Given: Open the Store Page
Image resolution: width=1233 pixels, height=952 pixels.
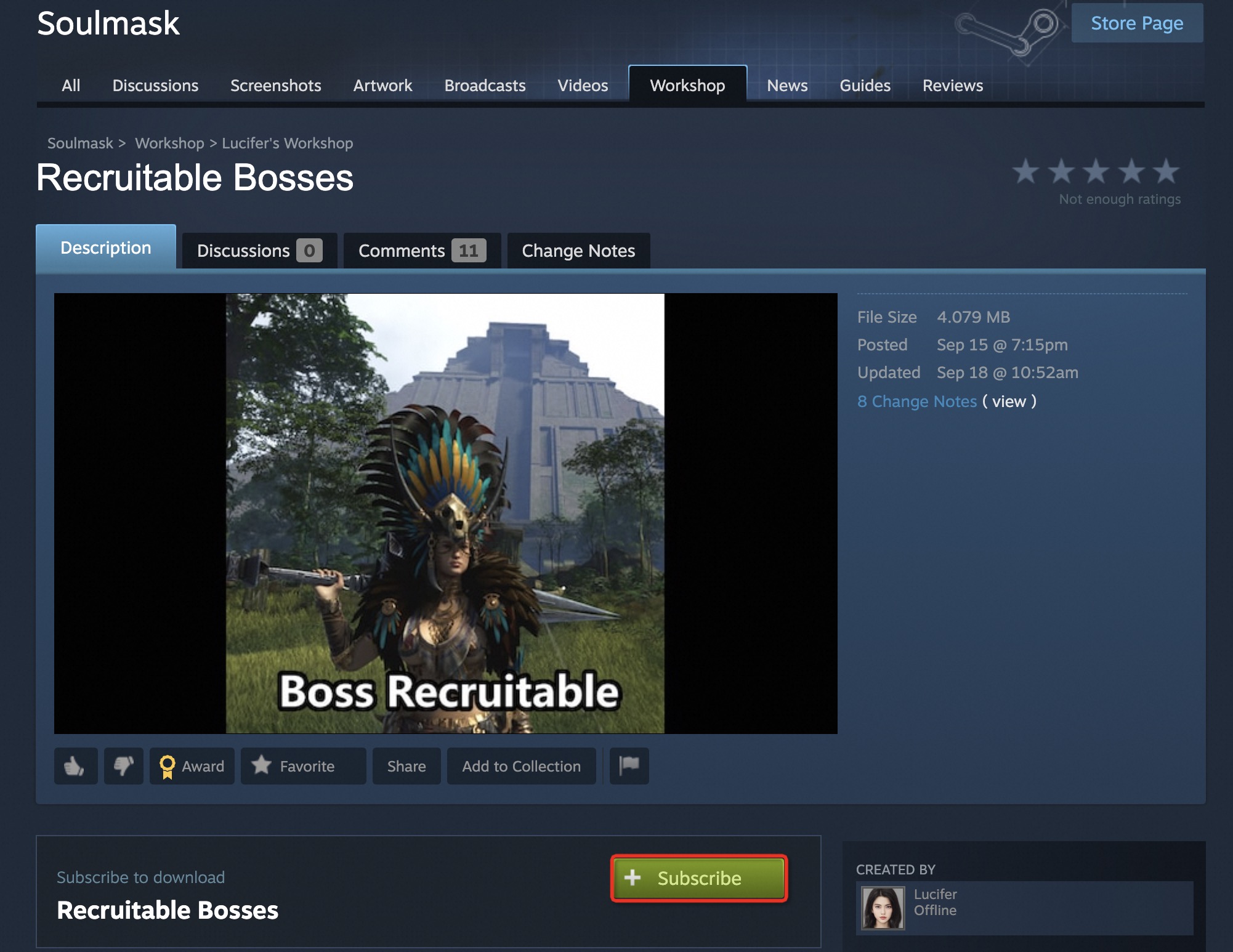Looking at the screenshot, I should (1136, 23).
